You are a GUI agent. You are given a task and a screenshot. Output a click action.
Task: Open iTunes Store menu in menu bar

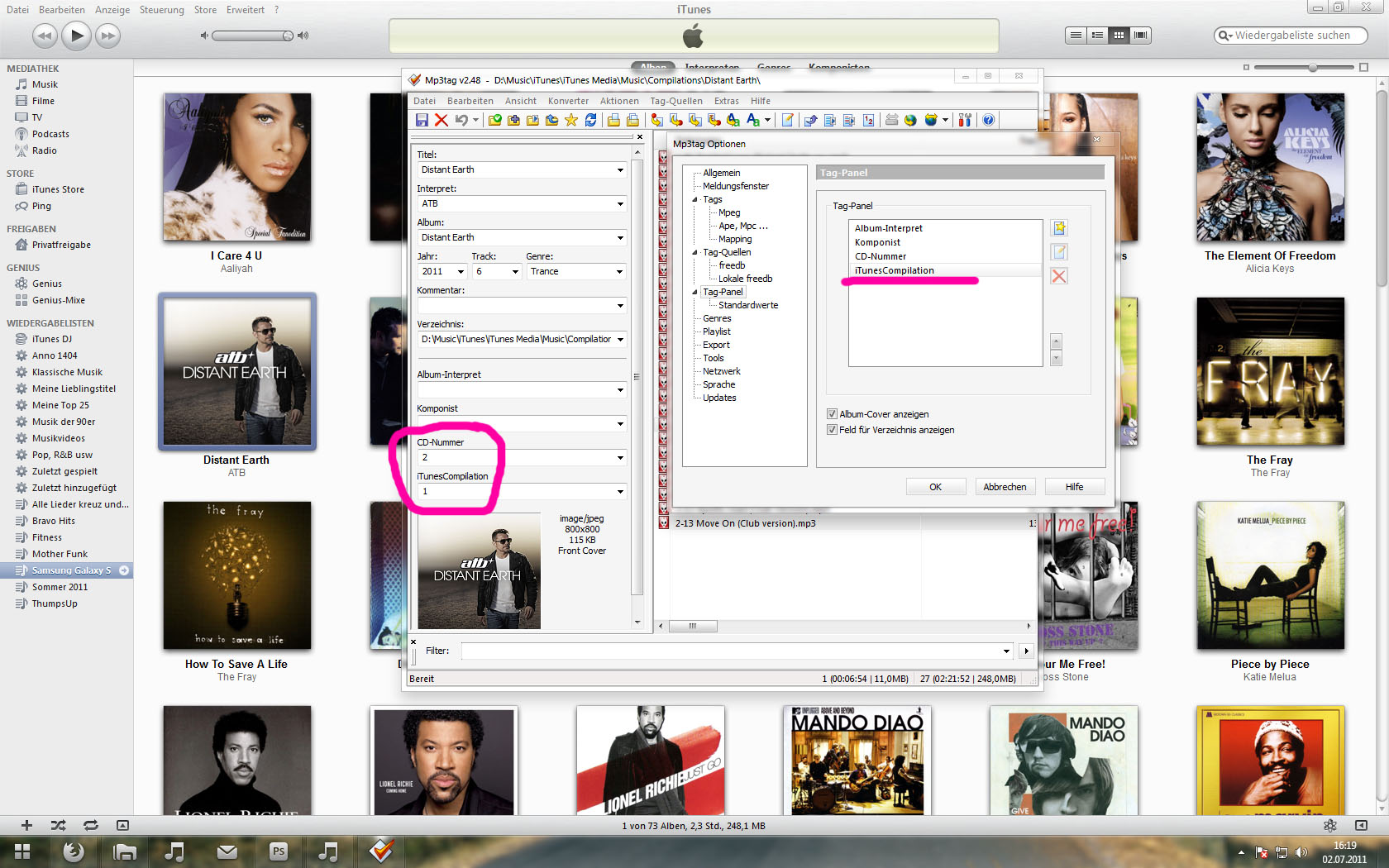(x=205, y=10)
